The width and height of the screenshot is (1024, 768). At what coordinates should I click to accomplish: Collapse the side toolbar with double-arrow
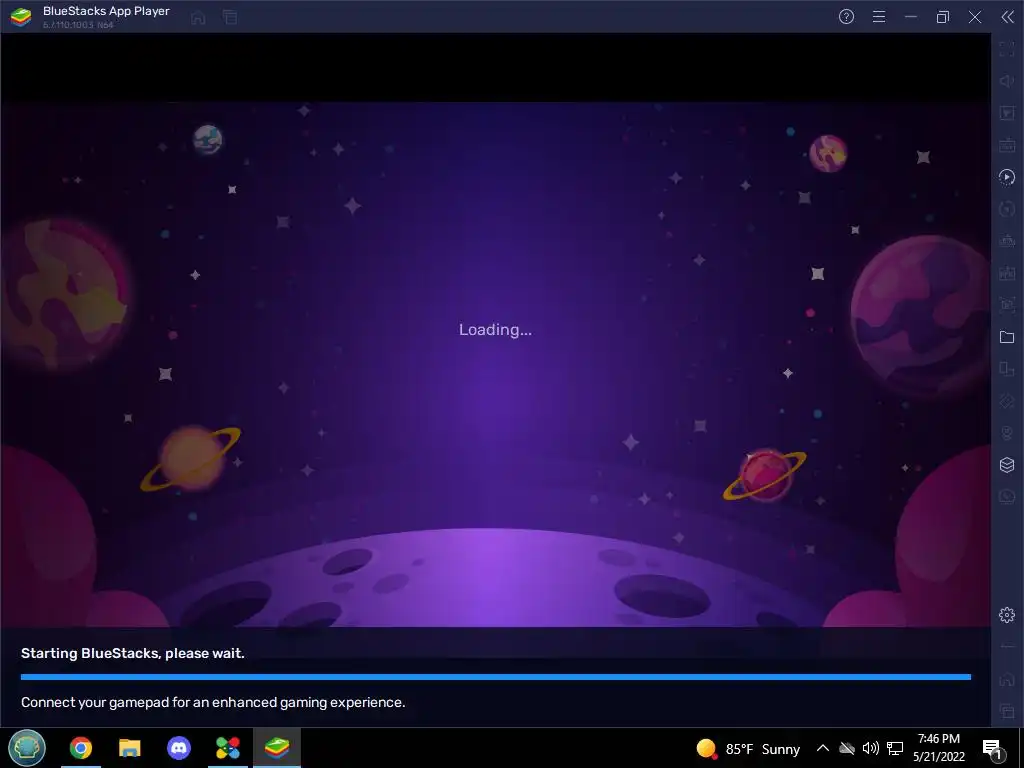pyautogui.click(x=1008, y=17)
